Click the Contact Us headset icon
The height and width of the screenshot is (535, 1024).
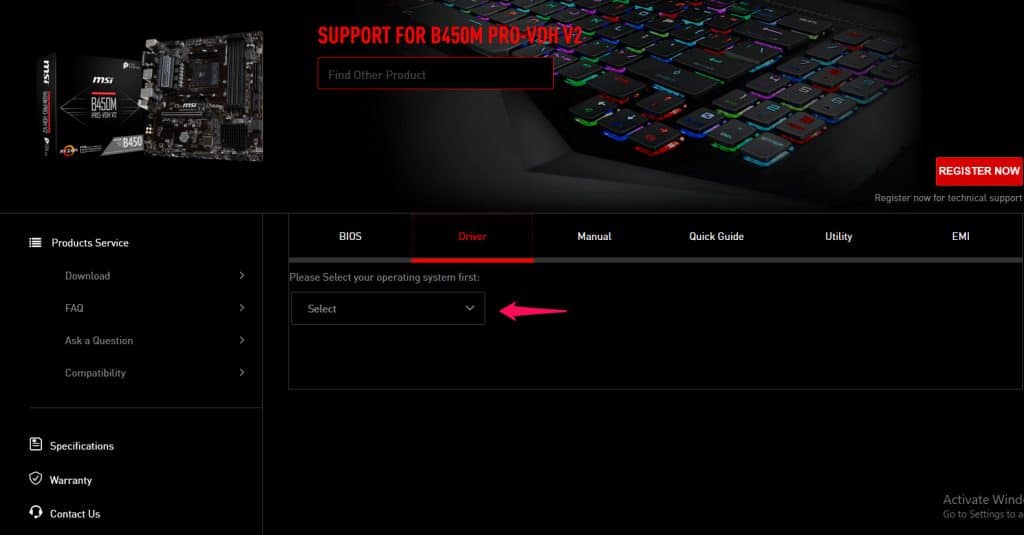pos(36,514)
